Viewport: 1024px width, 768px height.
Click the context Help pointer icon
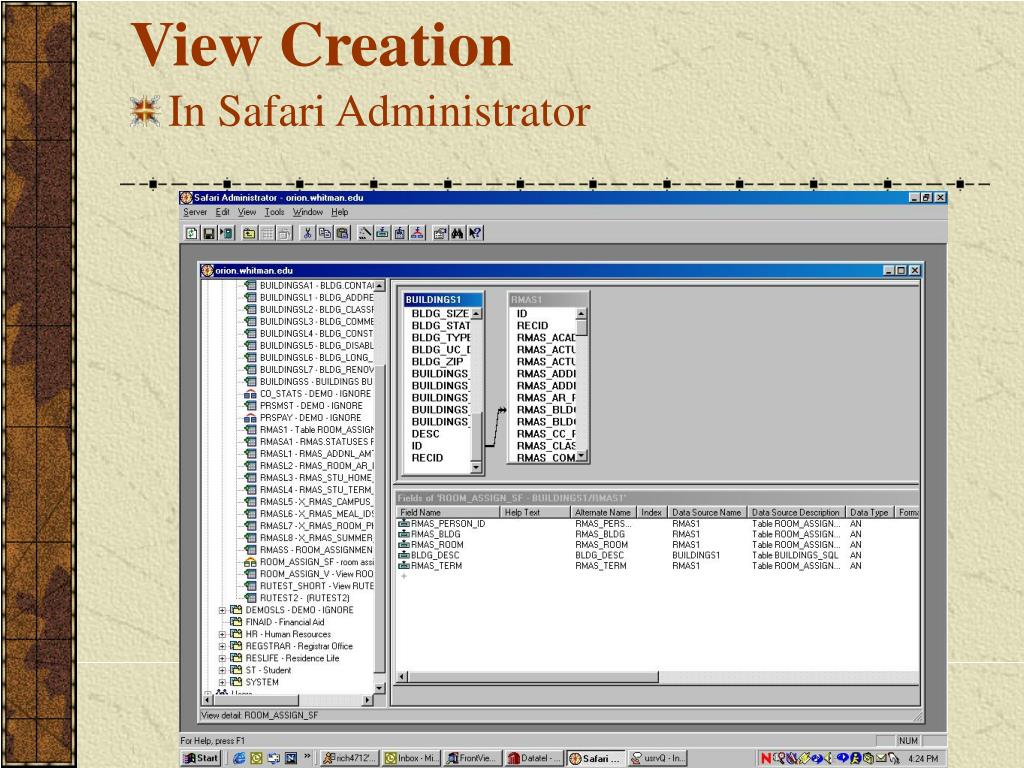[x=475, y=233]
